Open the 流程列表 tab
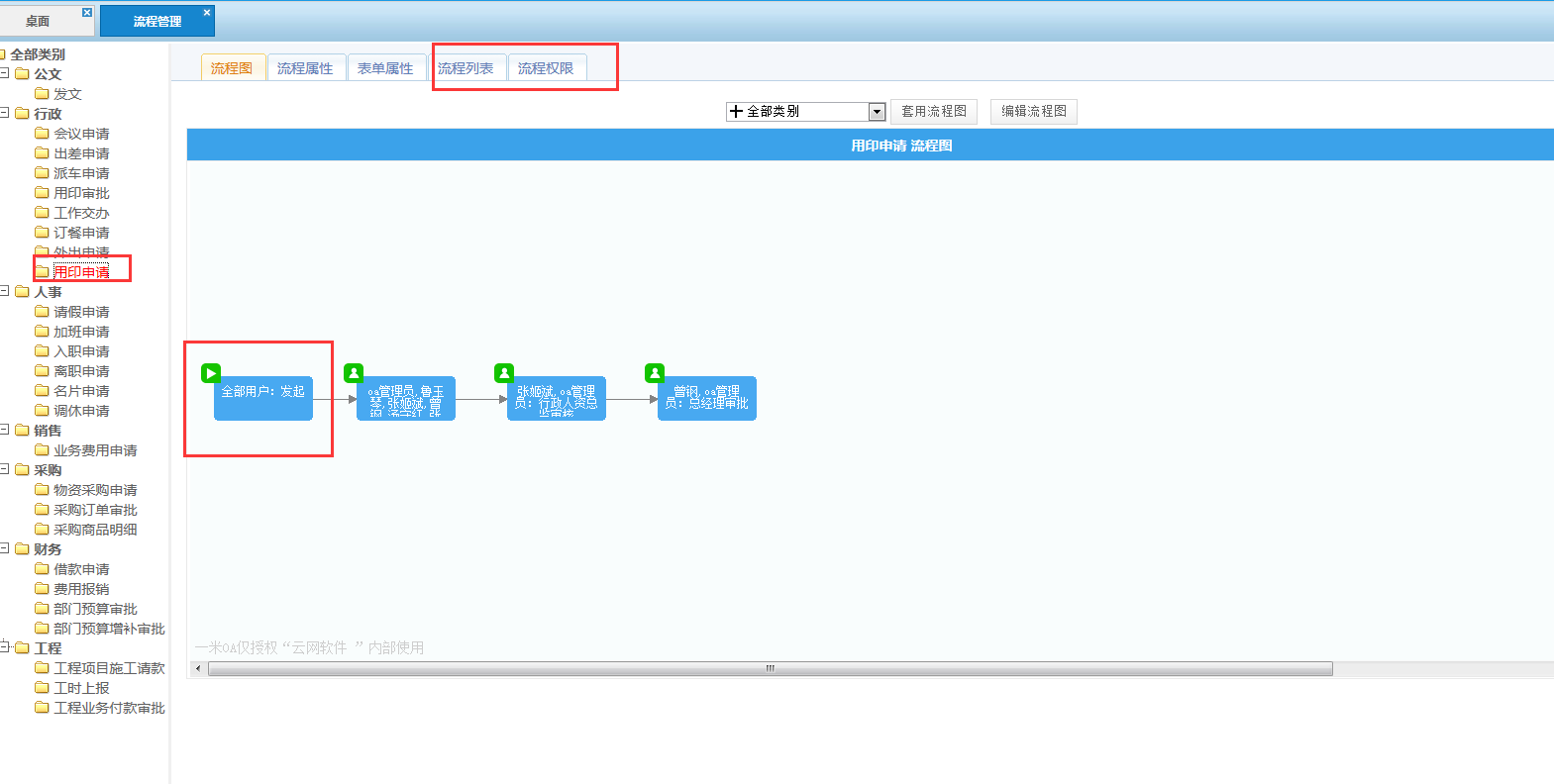The height and width of the screenshot is (784, 1554). tap(466, 68)
